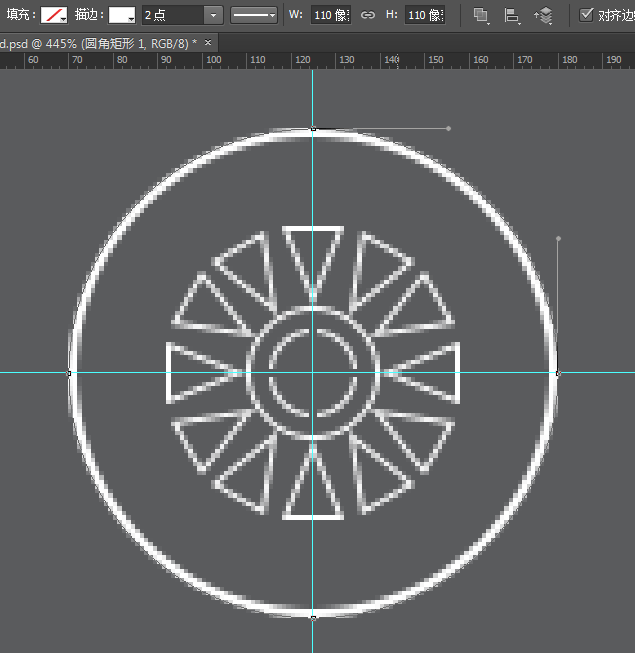Expand the stroke line style dropdown
635x653 pixels.
254,16
